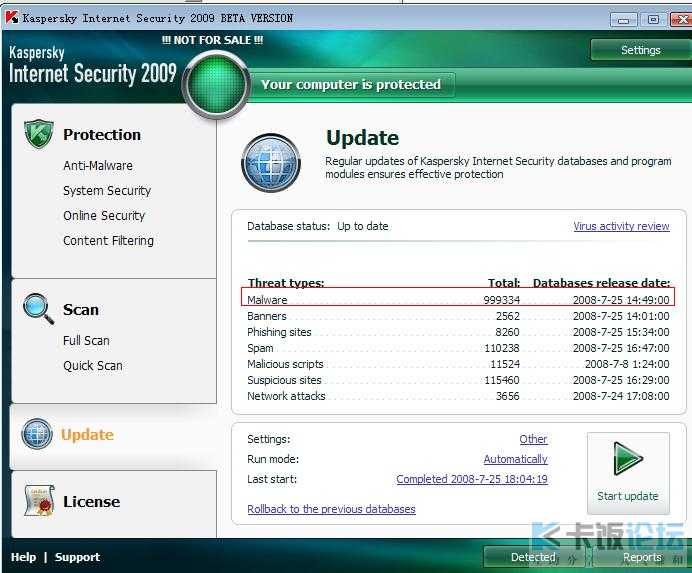Click the Start update button label
This screenshot has height=573, width=692.
click(x=628, y=496)
